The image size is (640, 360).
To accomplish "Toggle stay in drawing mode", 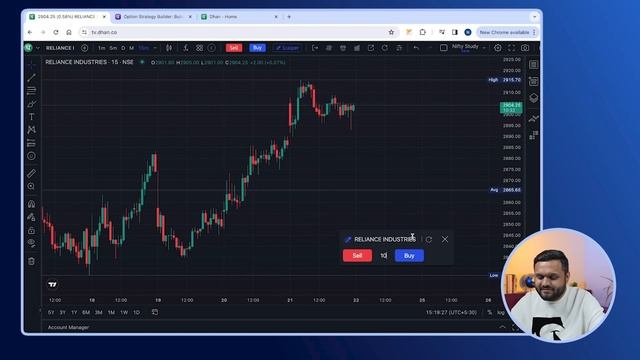I will click(x=31, y=217).
